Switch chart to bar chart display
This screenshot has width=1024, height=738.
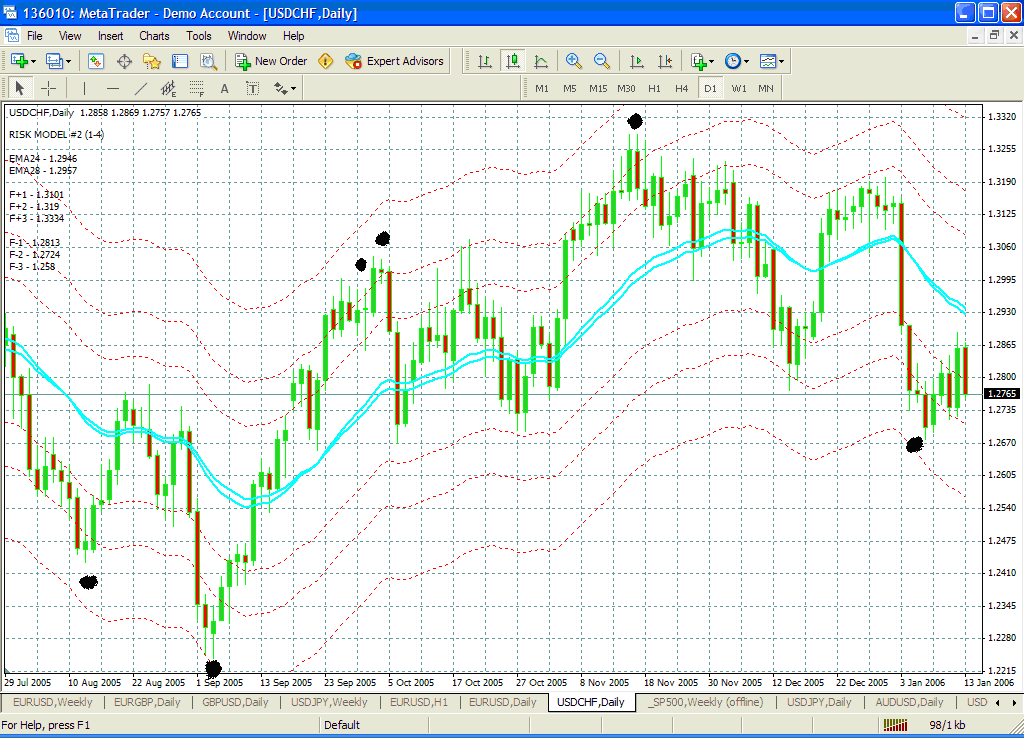point(485,61)
